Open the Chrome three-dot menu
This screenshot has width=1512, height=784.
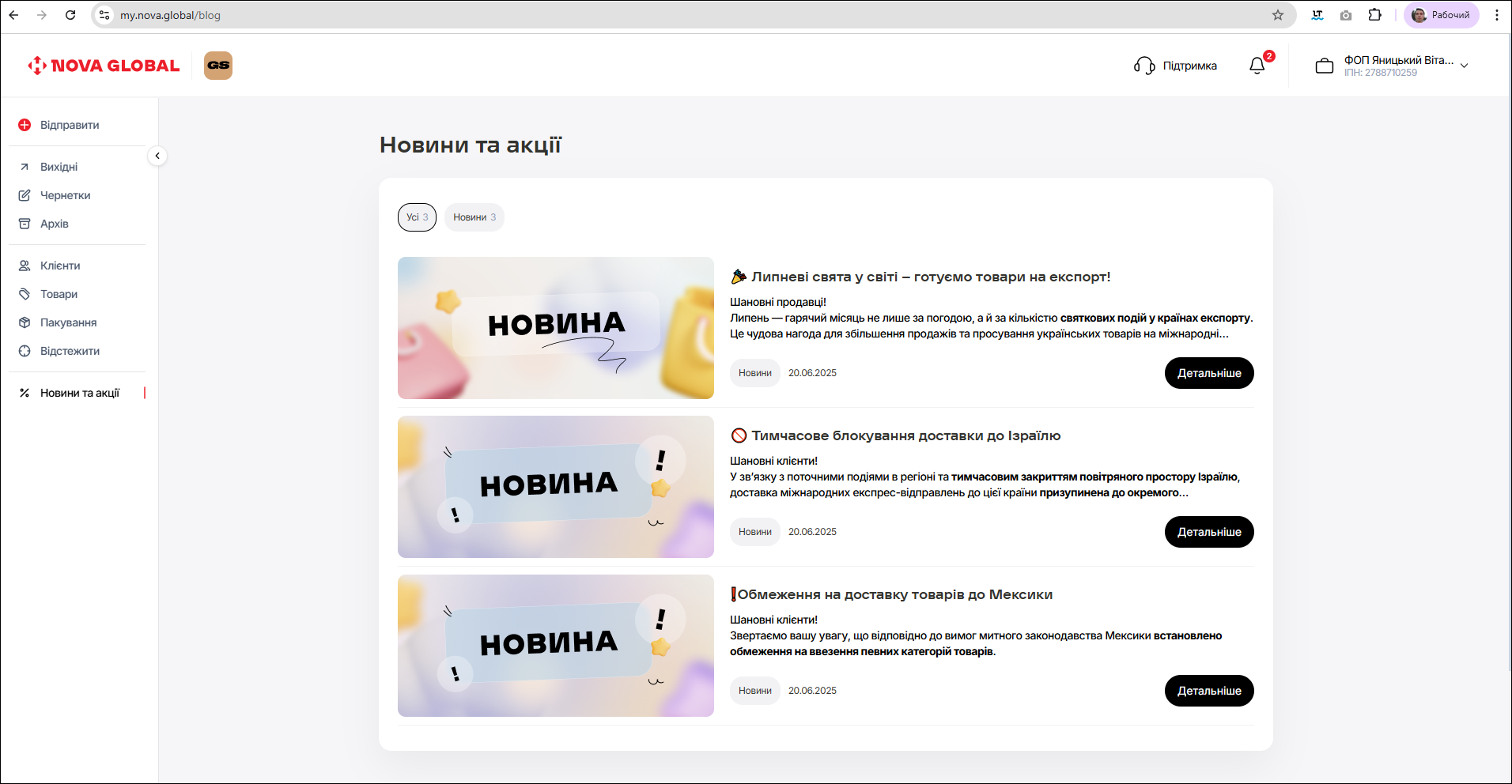pyautogui.click(x=1497, y=15)
